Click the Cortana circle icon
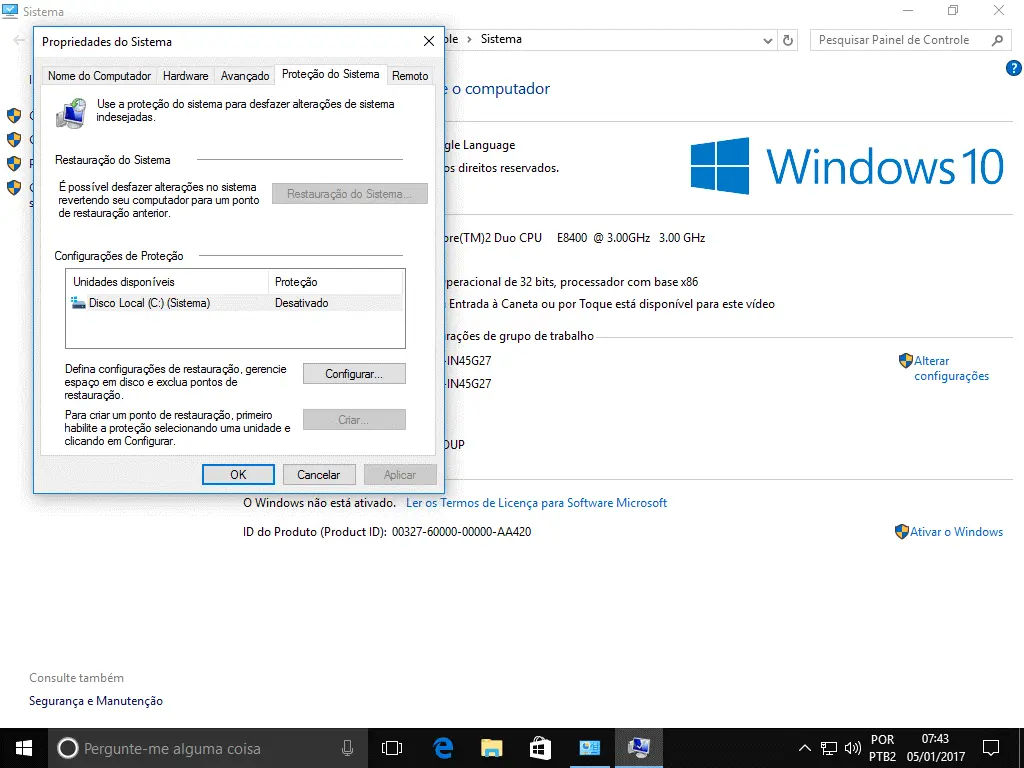Viewport: 1024px width, 768px height. coord(67,748)
